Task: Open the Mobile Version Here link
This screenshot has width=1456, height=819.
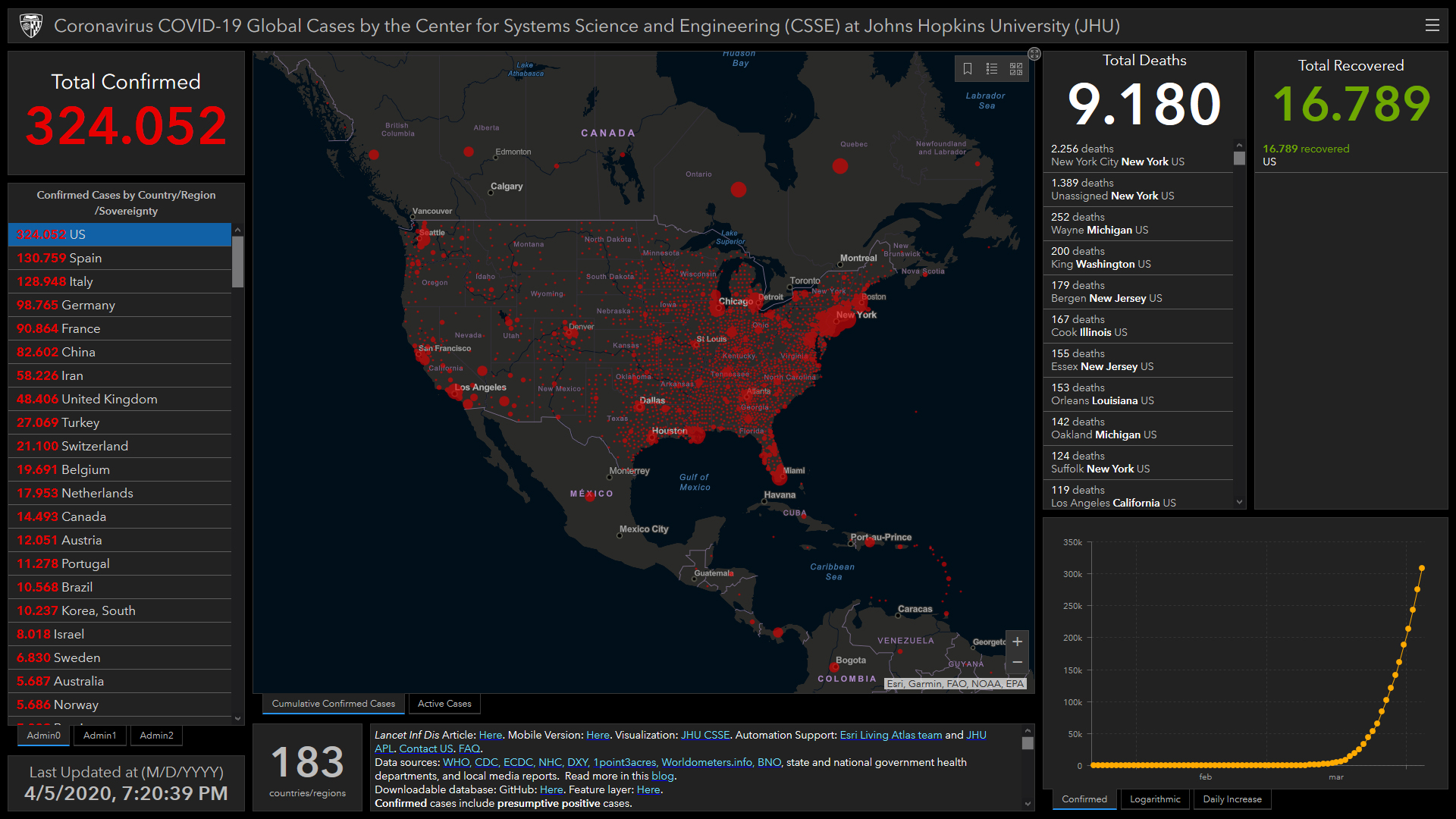Action: pos(598,735)
